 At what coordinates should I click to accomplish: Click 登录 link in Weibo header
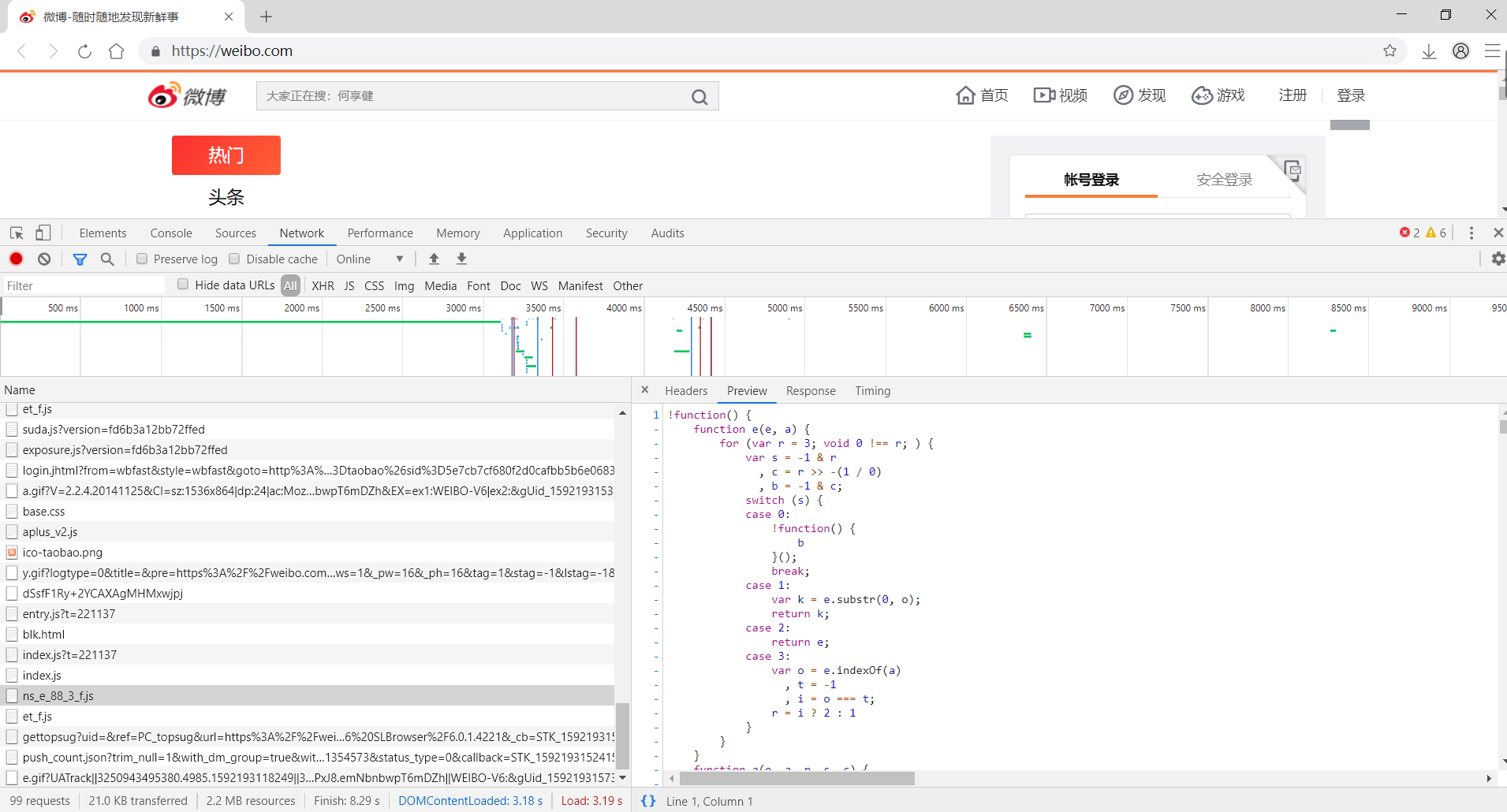1351,95
